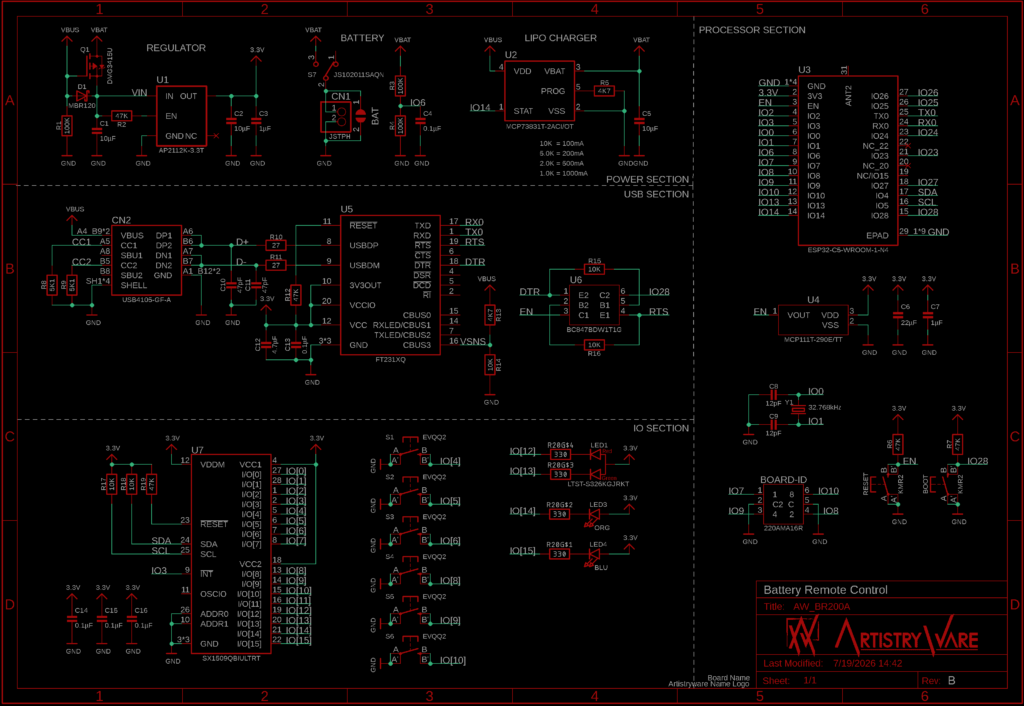Select the C6 22µF capacitor
Image resolution: width=1024 pixels, height=706 pixels.
(899, 315)
